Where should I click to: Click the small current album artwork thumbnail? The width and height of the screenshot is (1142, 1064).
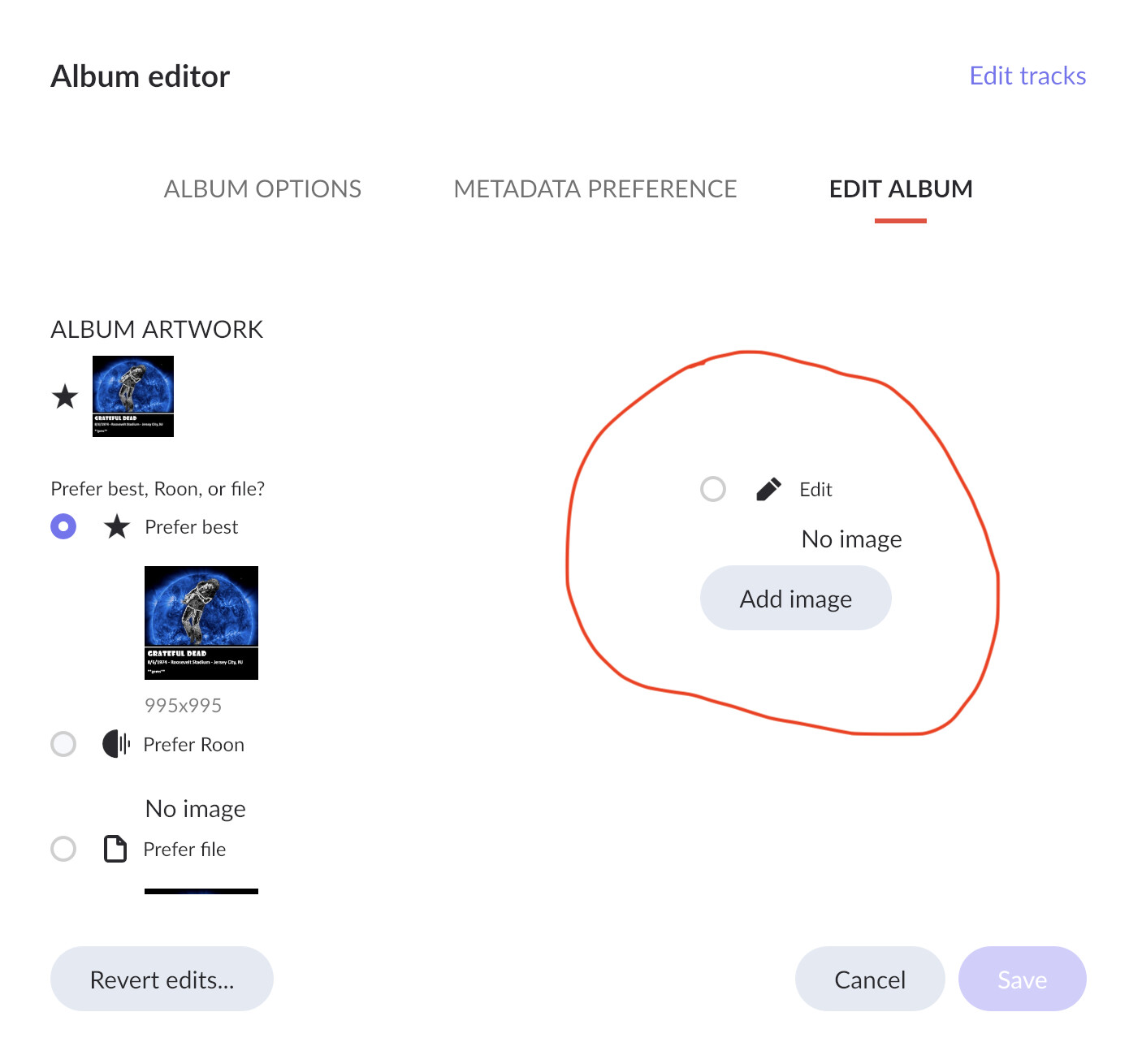133,396
